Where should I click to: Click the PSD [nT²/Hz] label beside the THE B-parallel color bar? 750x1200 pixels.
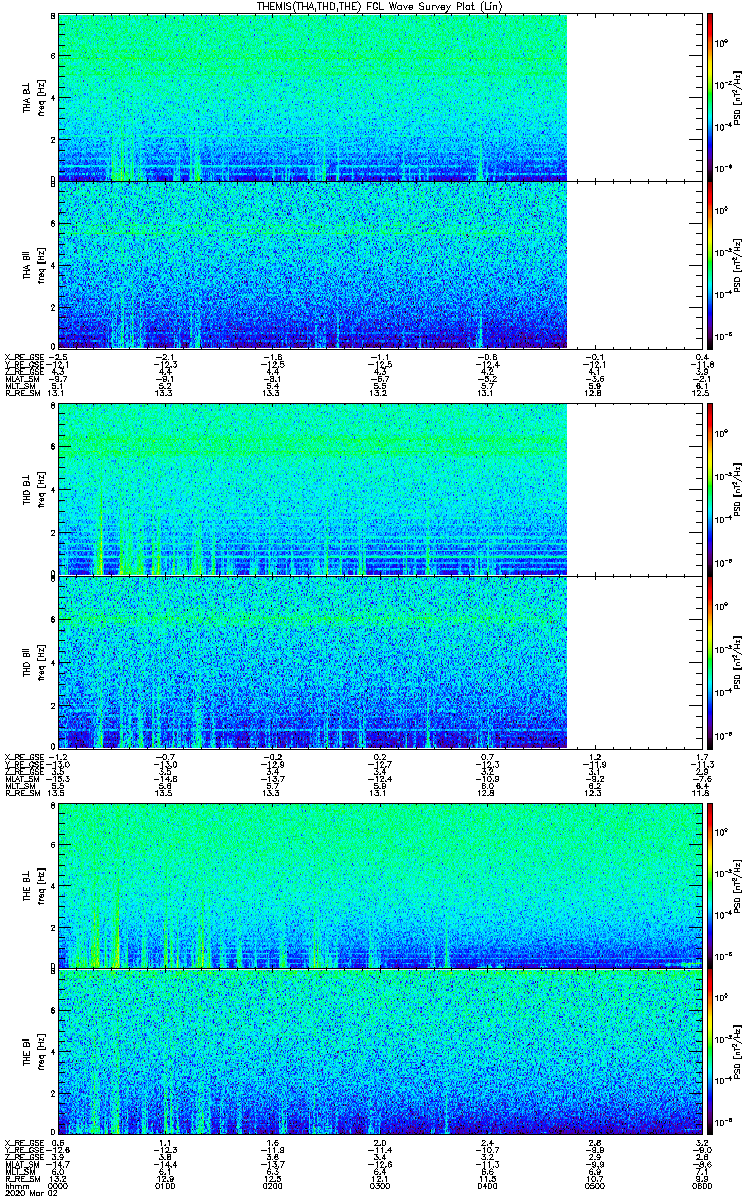pyautogui.click(x=737, y=1054)
